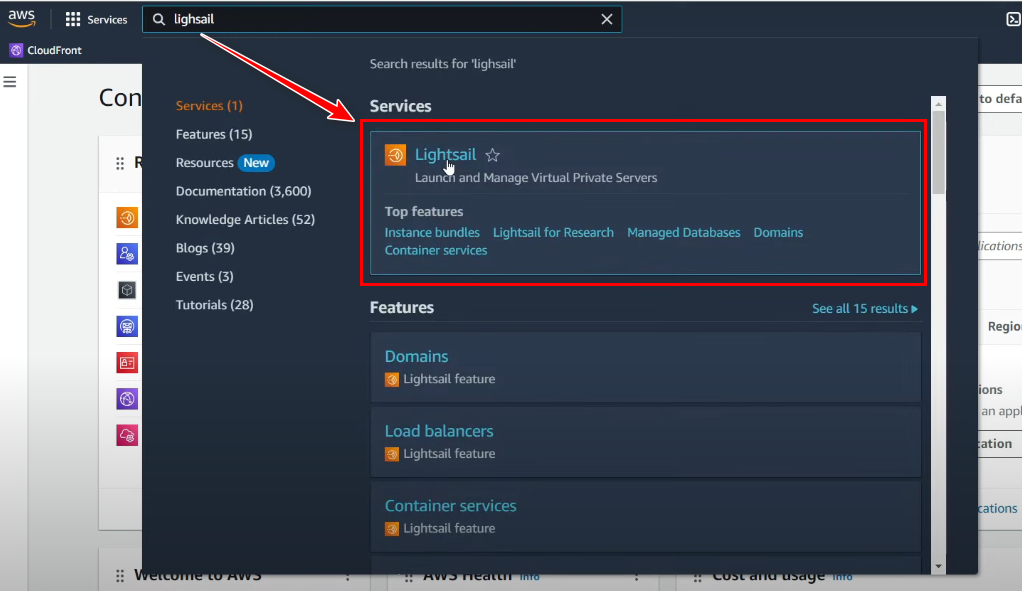Screen dimensions: 1022x591
Task: Open the Lightsail service result
Action: 446,154
